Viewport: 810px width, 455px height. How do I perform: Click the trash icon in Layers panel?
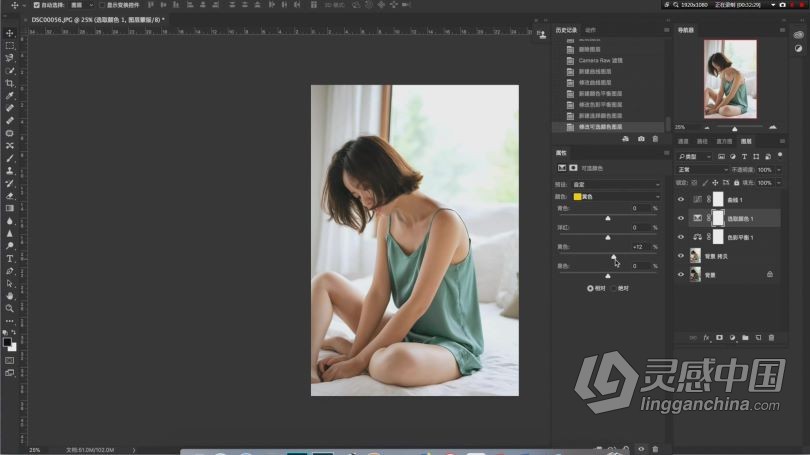click(771, 338)
